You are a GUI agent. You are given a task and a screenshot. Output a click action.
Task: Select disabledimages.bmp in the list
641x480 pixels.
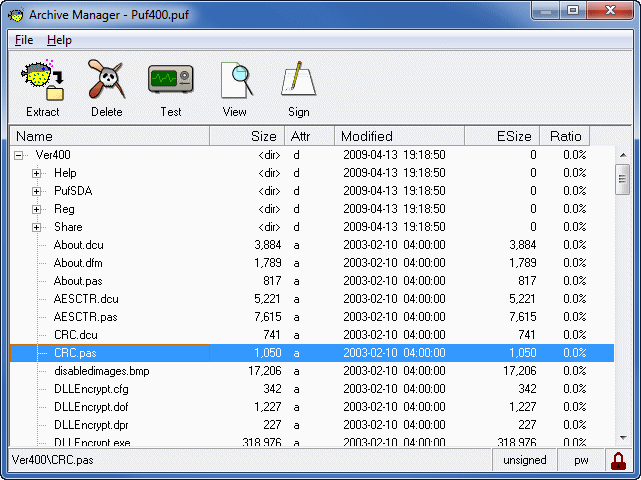[x=101, y=371]
